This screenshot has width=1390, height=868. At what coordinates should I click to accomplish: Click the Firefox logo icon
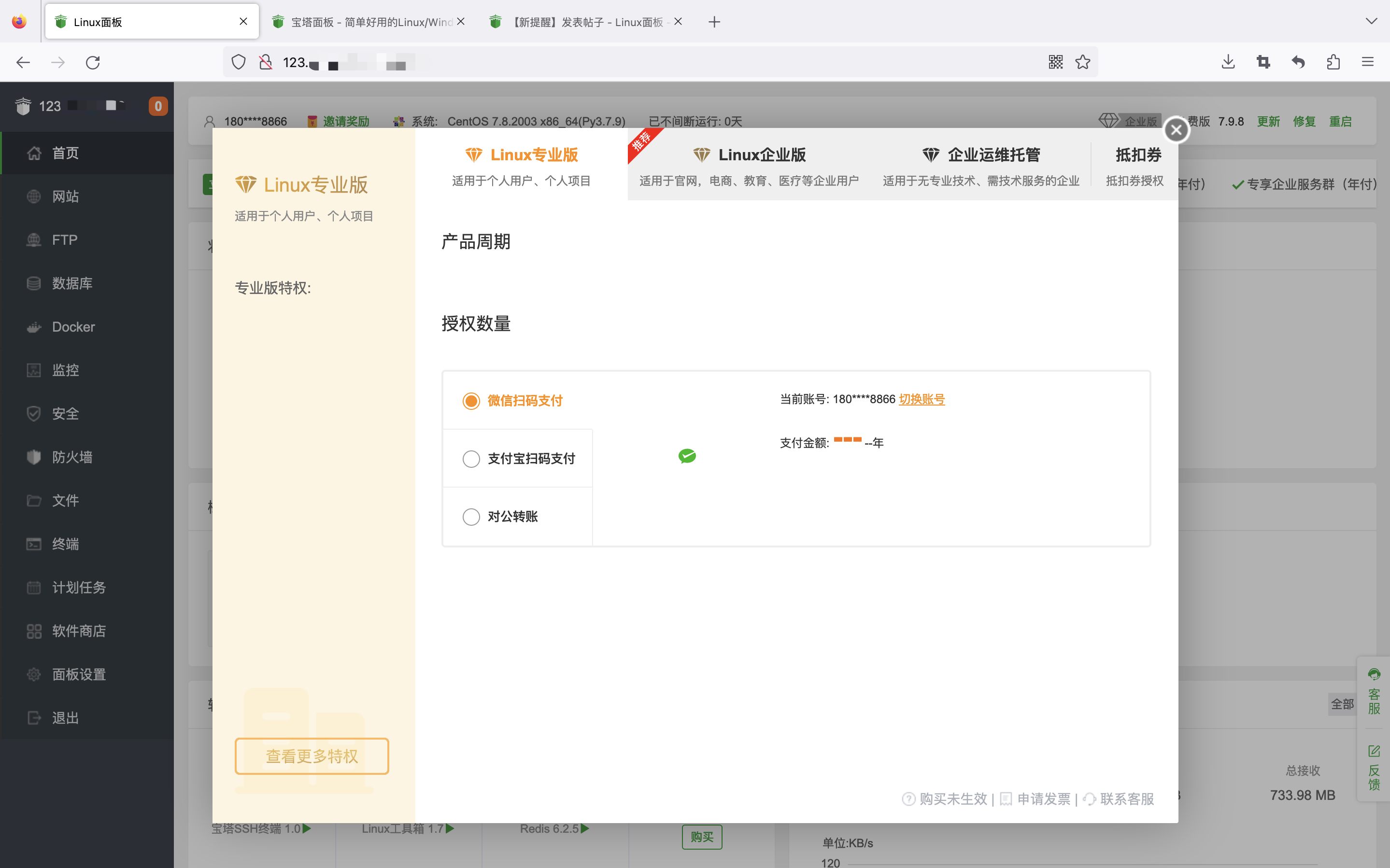coord(19,21)
